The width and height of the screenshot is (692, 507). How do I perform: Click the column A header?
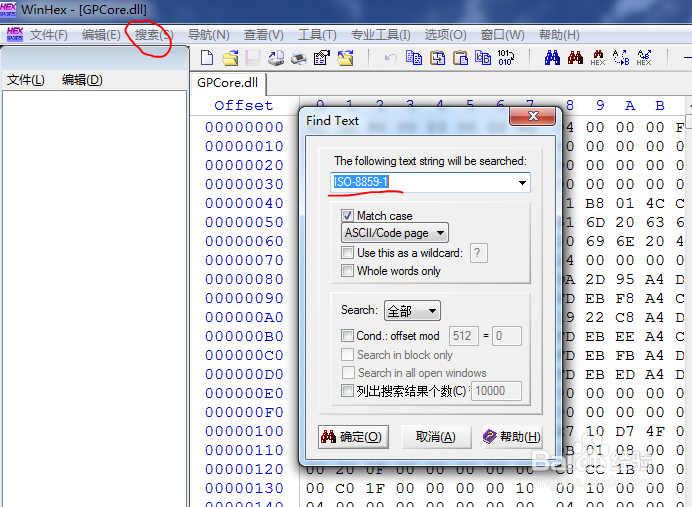point(630,105)
